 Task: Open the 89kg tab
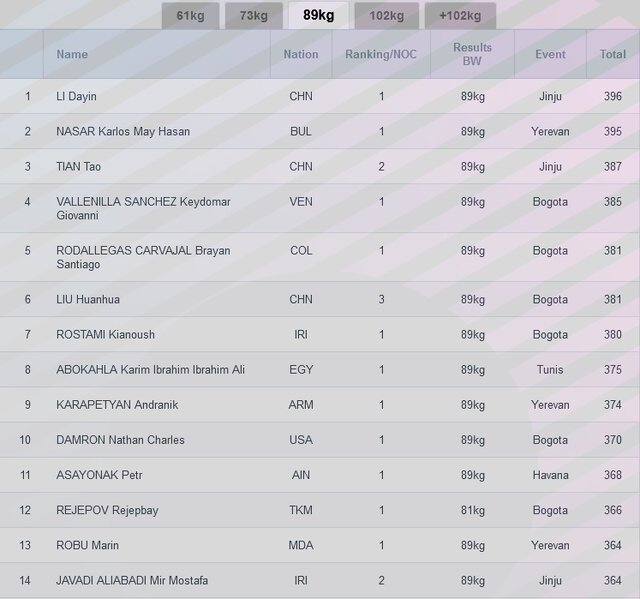[x=318, y=15]
